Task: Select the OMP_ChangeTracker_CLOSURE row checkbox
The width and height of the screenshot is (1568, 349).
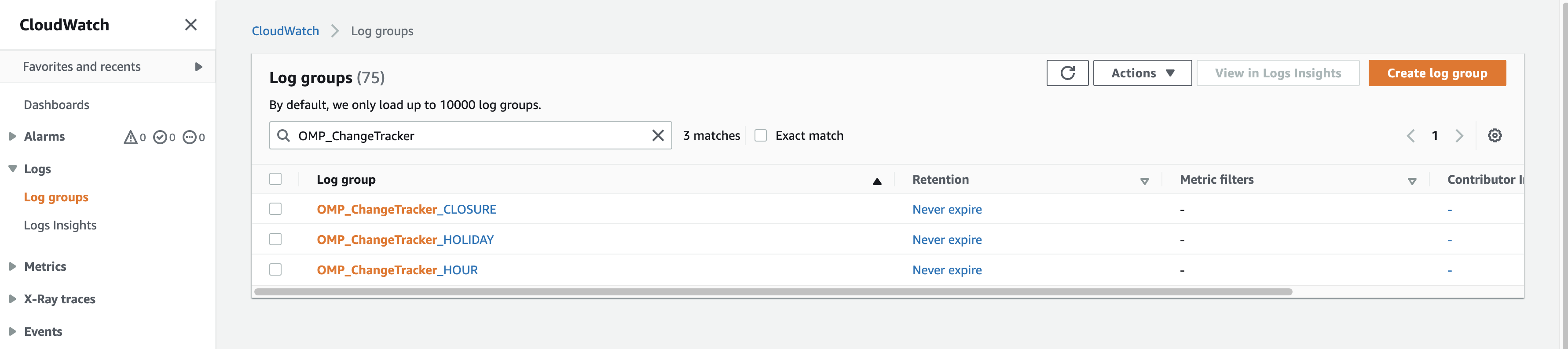Action: pos(276,209)
